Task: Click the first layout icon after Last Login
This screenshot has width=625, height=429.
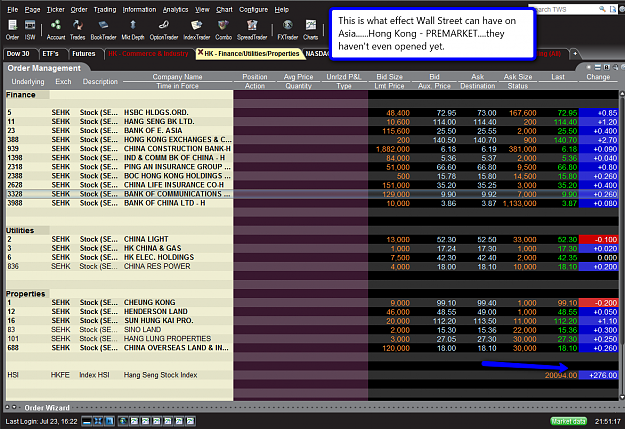Action: 86,421
